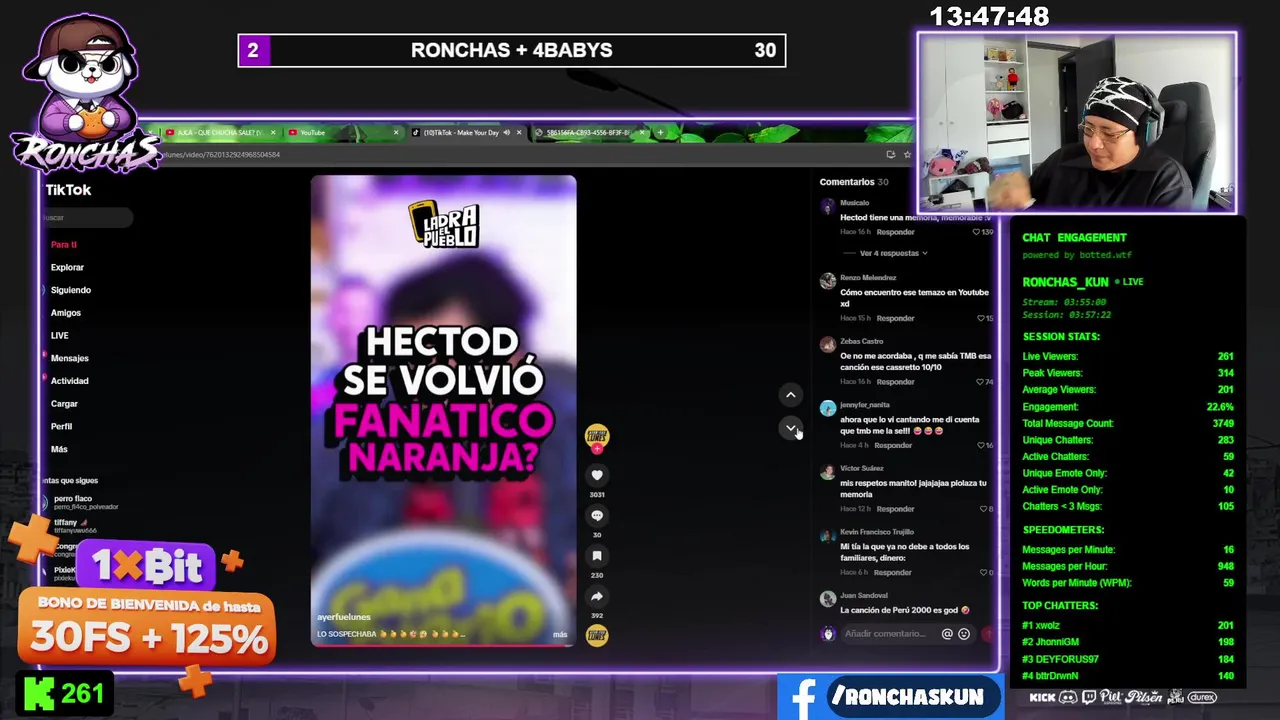Like jennyfer_nanita's comment heart
This screenshot has width=1280, height=720.
pos(980,445)
